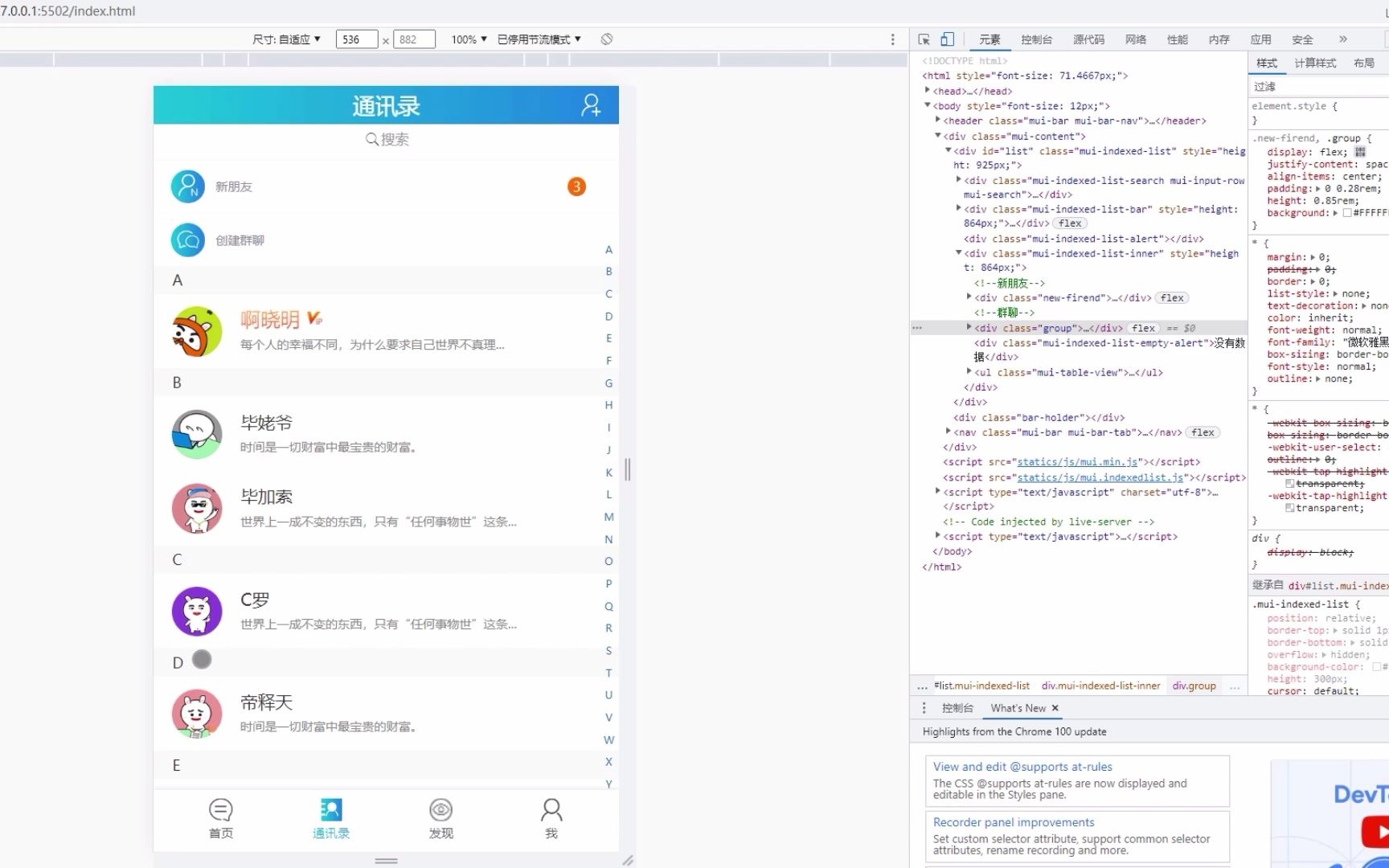
Task: Switch to the 网络 tab
Action: pos(1136,39)
